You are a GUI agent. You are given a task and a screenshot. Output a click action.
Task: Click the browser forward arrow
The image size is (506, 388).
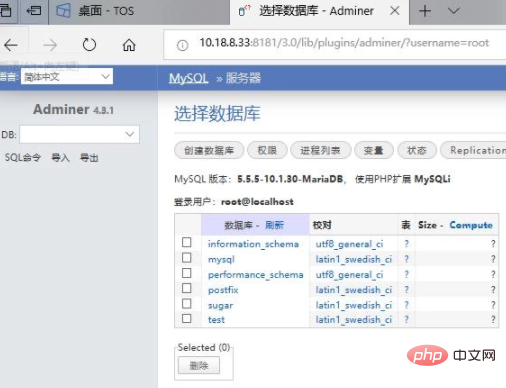point(50,45)
